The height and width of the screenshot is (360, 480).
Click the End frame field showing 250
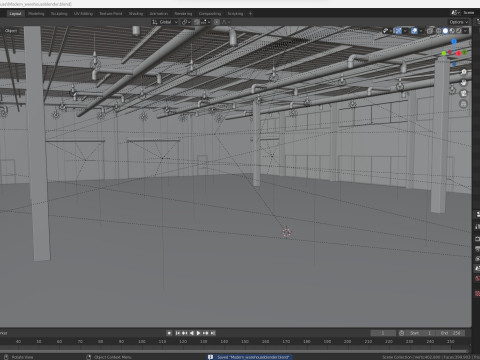(x=450, y=333)
